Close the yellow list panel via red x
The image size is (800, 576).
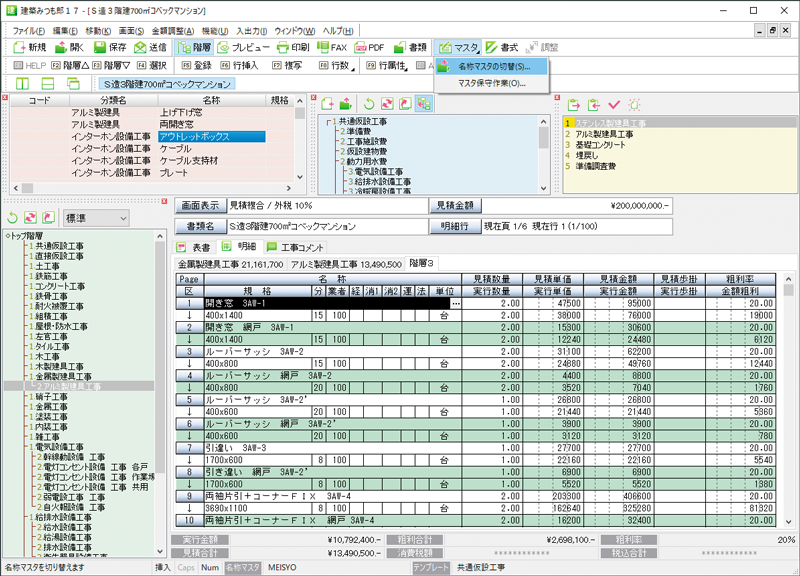click(557, 97)
